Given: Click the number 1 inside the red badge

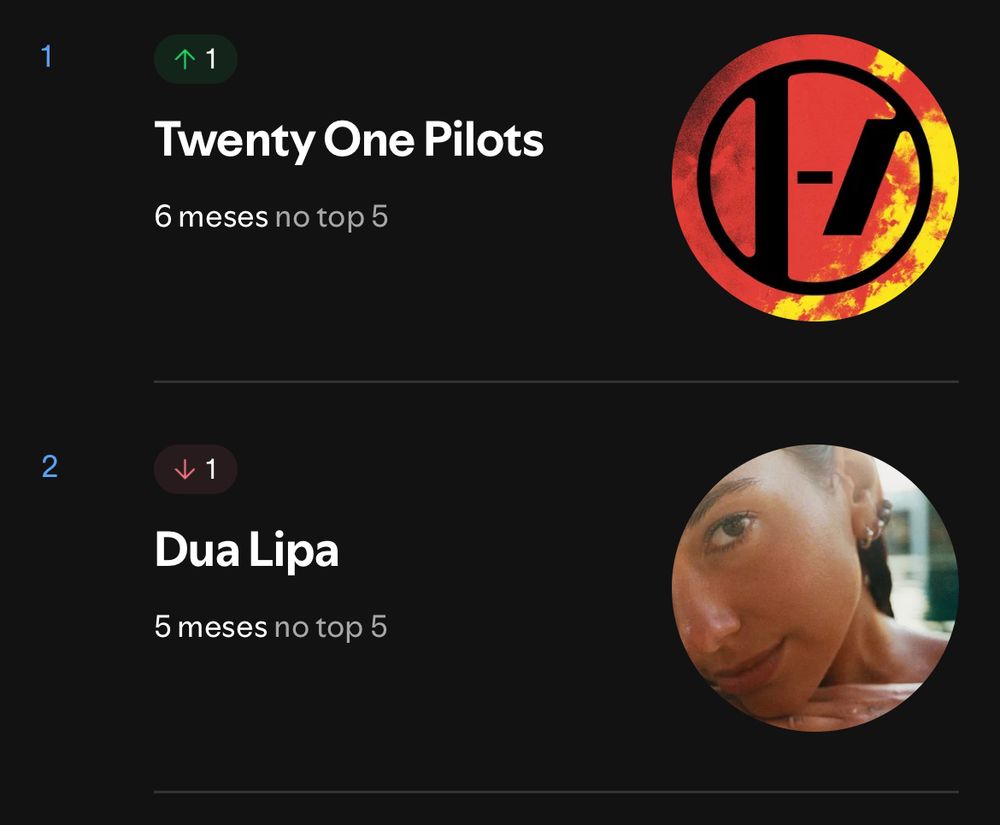Looking at the screenshot, I should tap(211, 469).
